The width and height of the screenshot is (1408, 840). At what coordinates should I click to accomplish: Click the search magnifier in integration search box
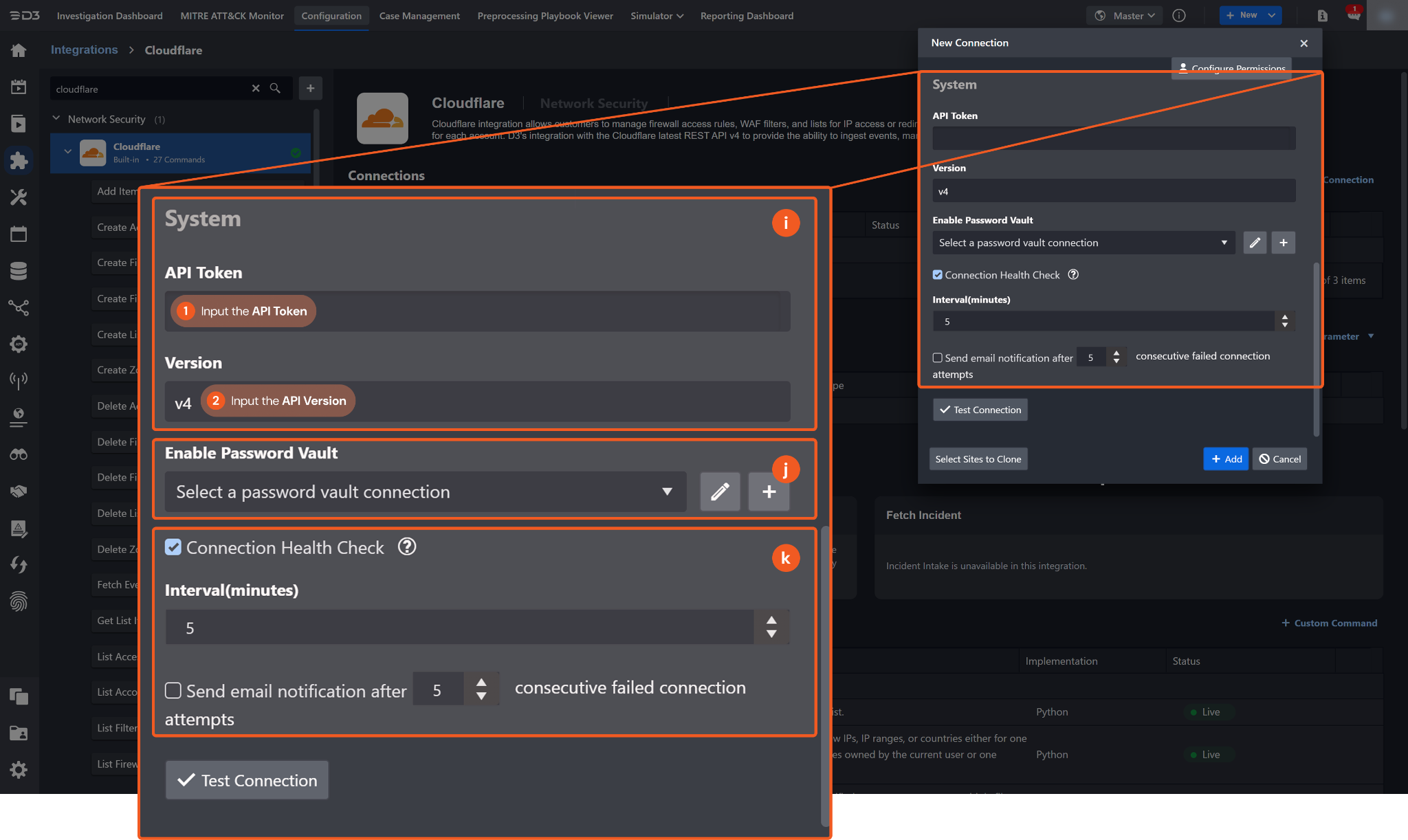point(275,89)
